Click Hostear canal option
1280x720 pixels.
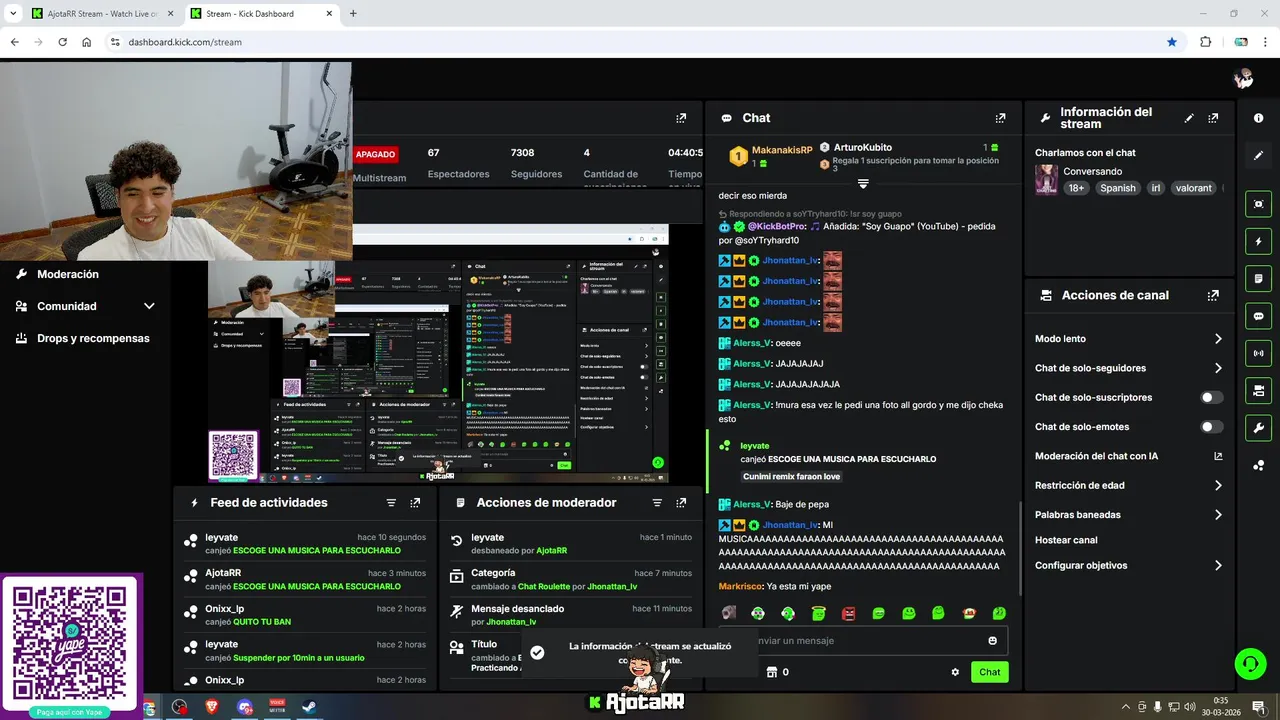[1066, 540]
